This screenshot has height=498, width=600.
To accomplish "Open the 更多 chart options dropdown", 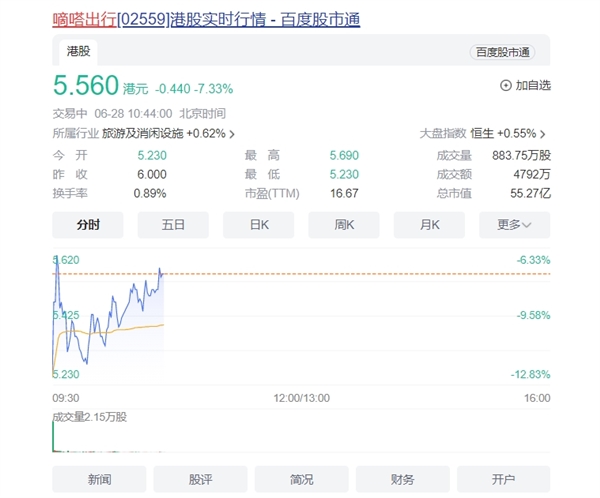I will [x=514, y=225].
